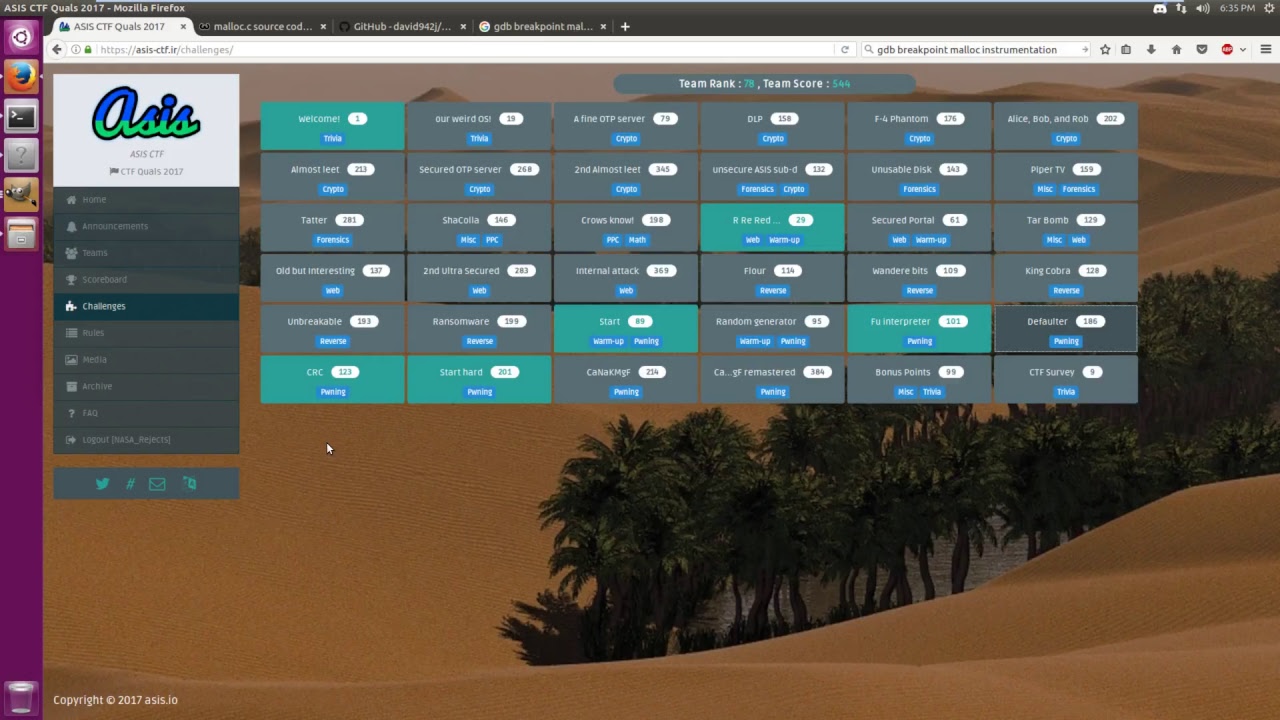
Task: Close the ASIS CTF Quals 2017 tab
Action: [183, 26]
